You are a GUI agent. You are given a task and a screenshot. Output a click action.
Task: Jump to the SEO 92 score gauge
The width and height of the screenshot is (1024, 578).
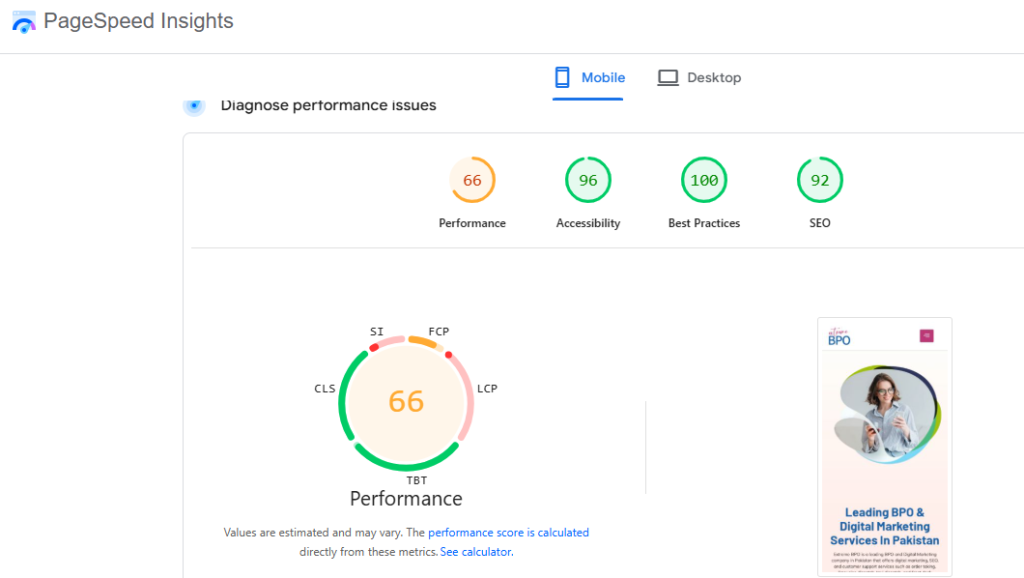820,181
